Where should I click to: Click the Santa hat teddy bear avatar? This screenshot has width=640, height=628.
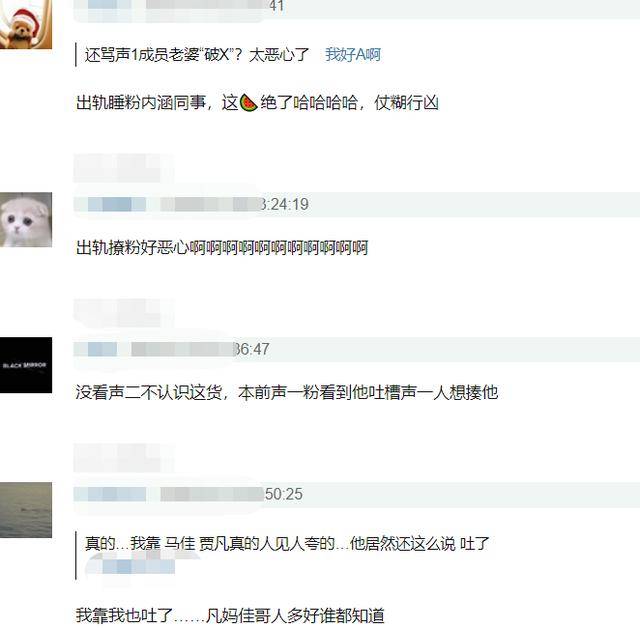tap(26, 24)
